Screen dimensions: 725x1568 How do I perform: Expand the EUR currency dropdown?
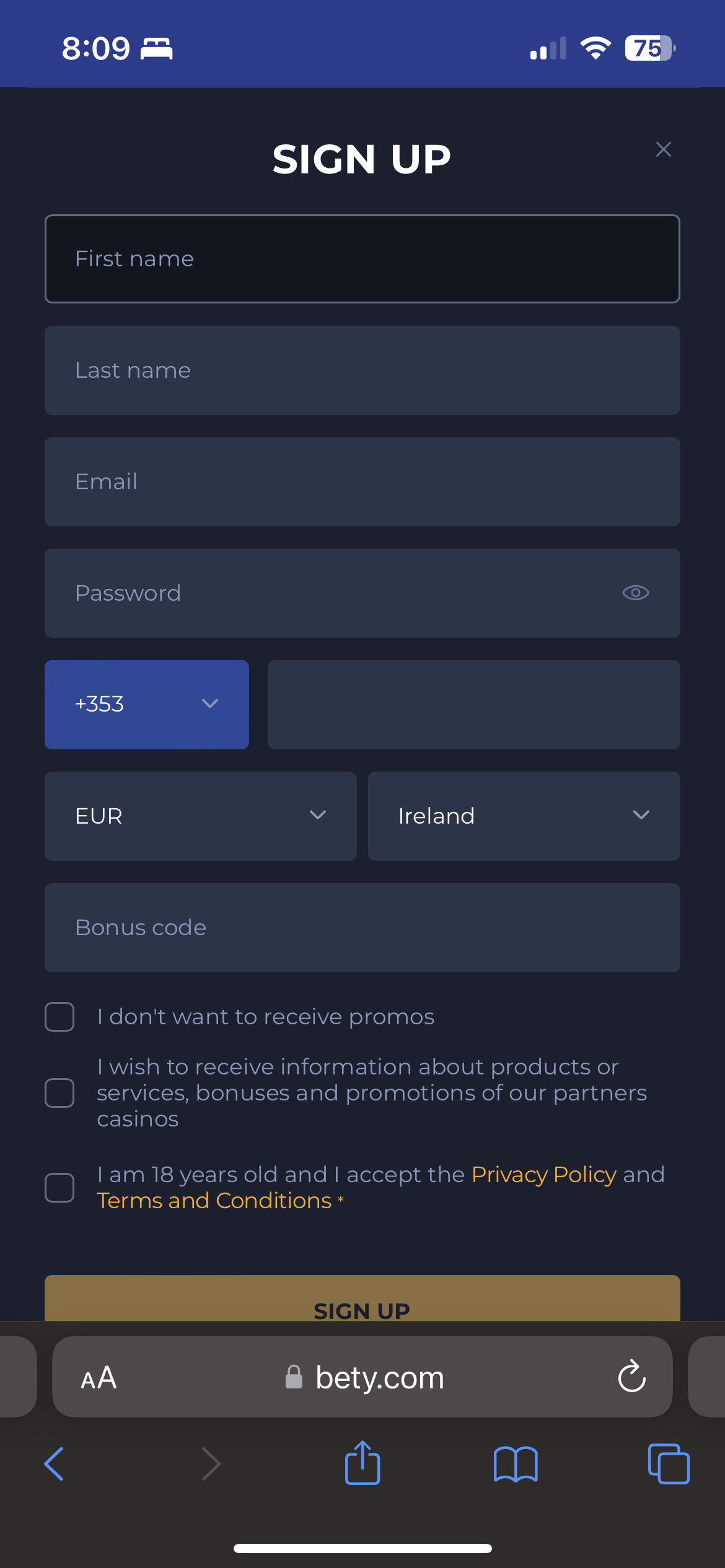click(200, 816)
